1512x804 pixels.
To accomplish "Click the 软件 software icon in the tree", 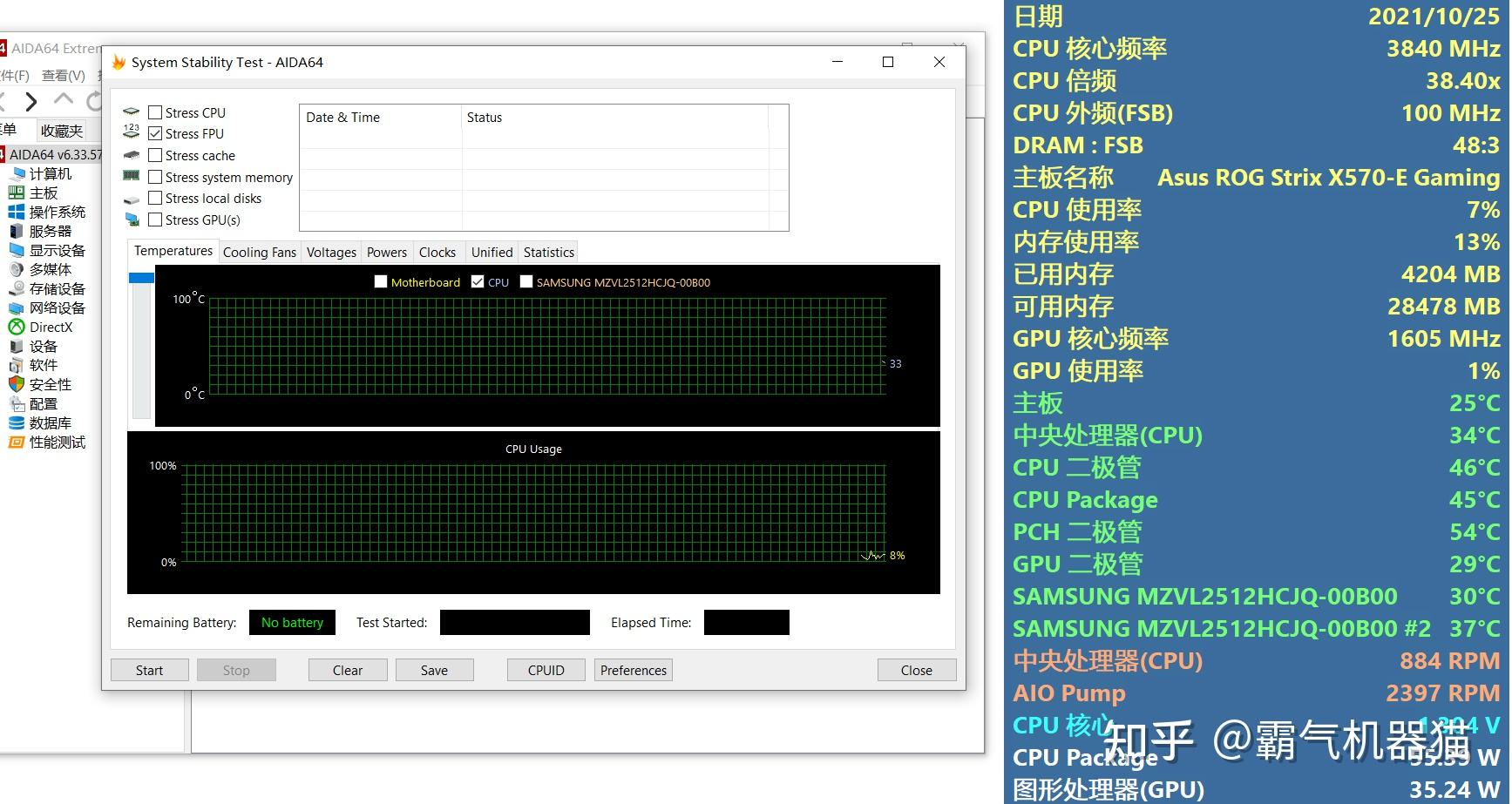I will (x=16, y=365).
